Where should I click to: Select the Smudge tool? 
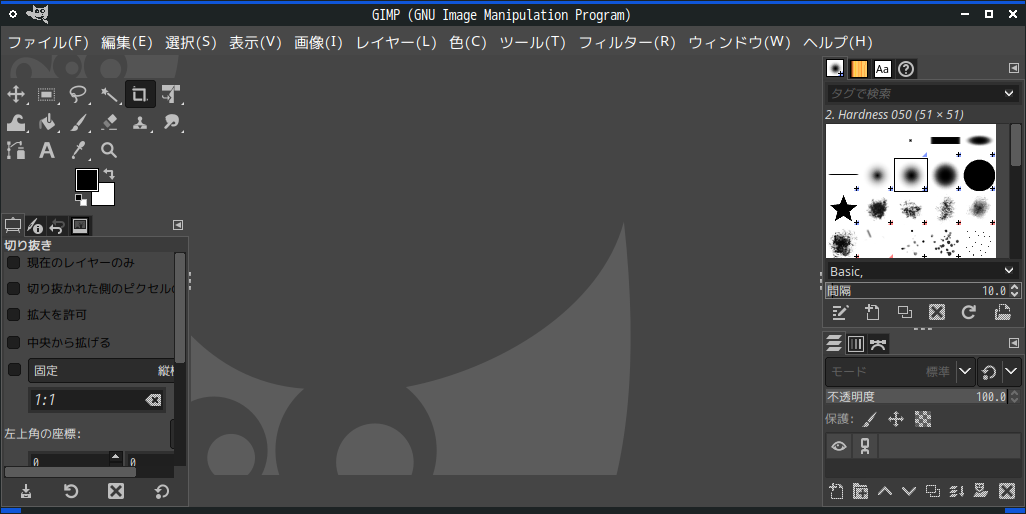tap(171, 122)
